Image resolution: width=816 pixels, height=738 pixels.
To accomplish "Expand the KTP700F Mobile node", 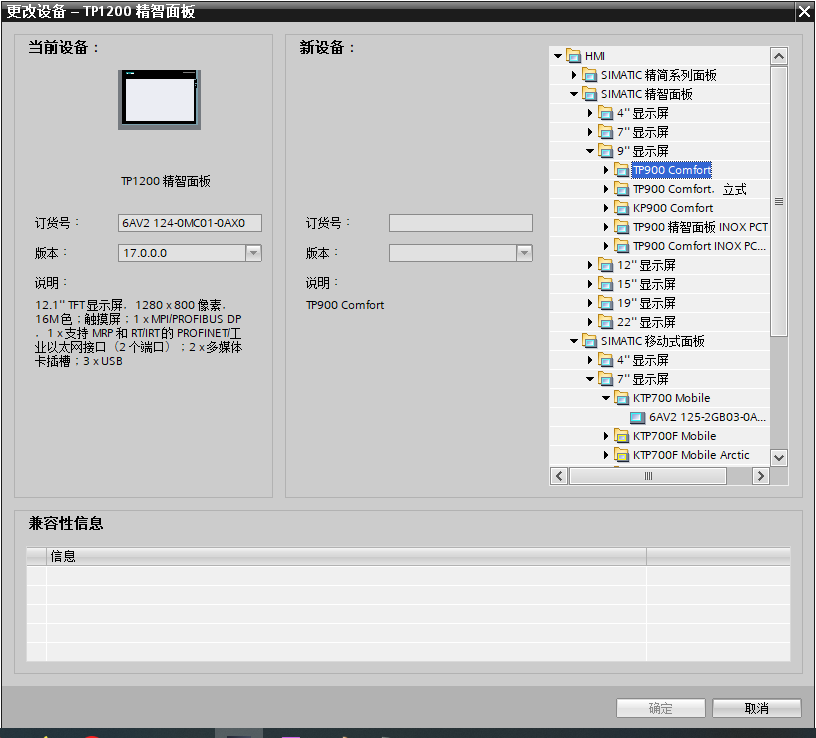I will (606, 436).
